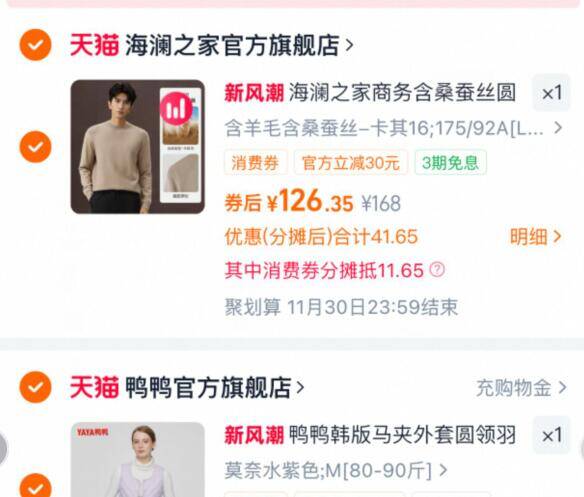Open 充购物金 link

(521, 388)
